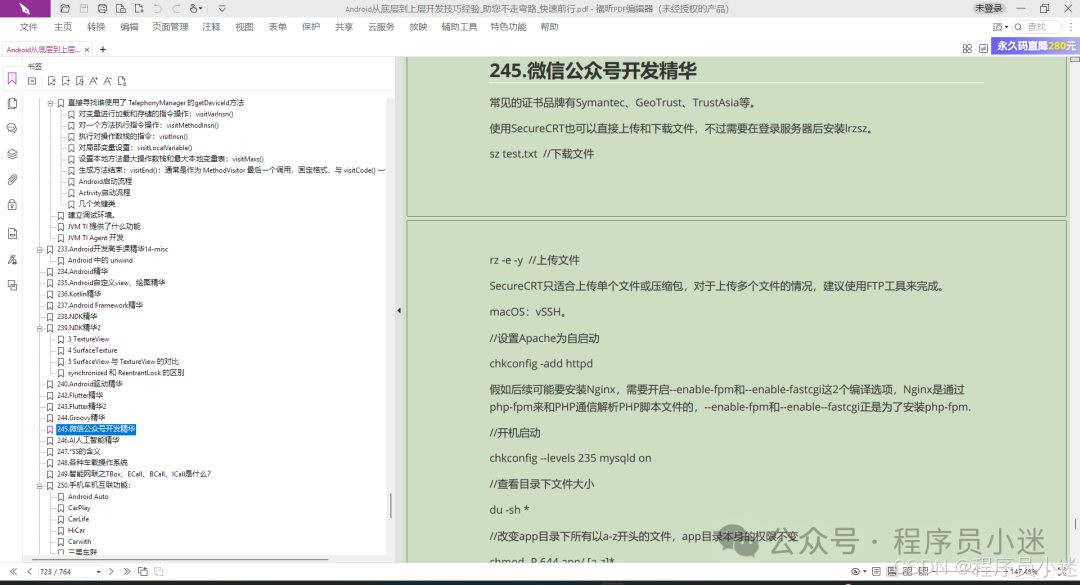Open the customize quick access toolbar dropdown
This screenshot has height=585, width=1080.
pos(222,9)
